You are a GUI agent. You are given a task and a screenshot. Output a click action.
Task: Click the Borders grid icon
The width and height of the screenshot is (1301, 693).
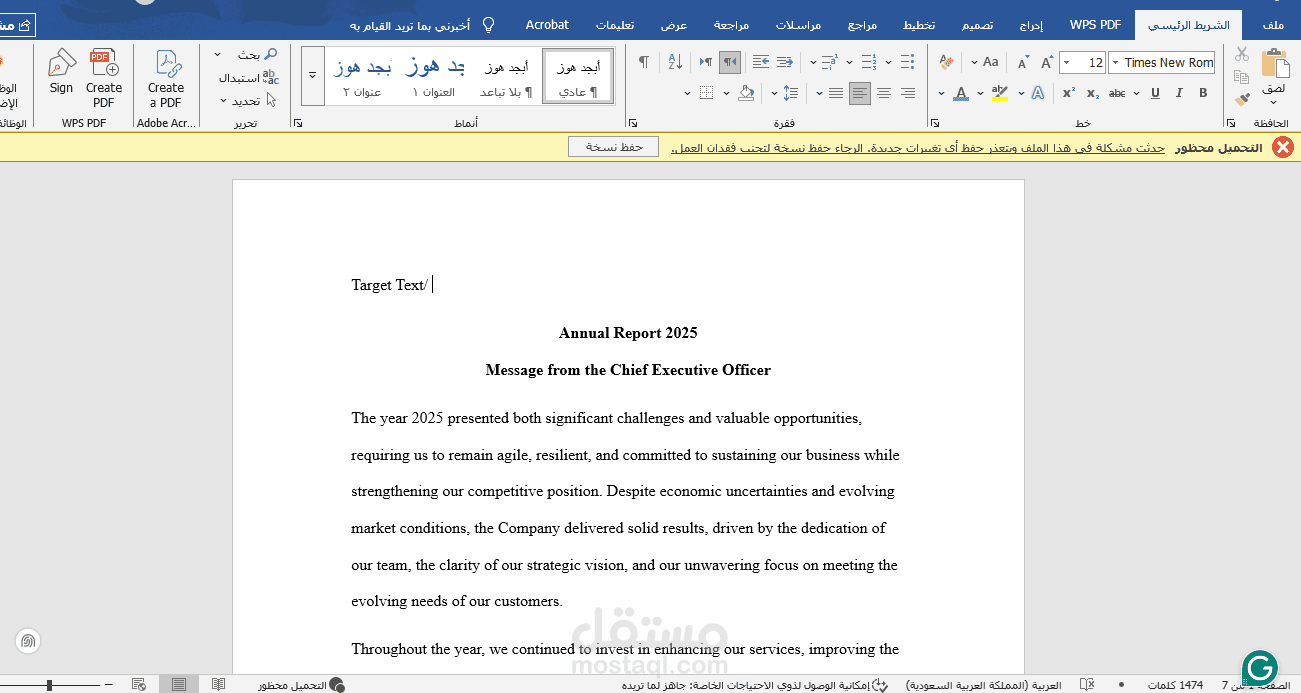pos(707,93)
